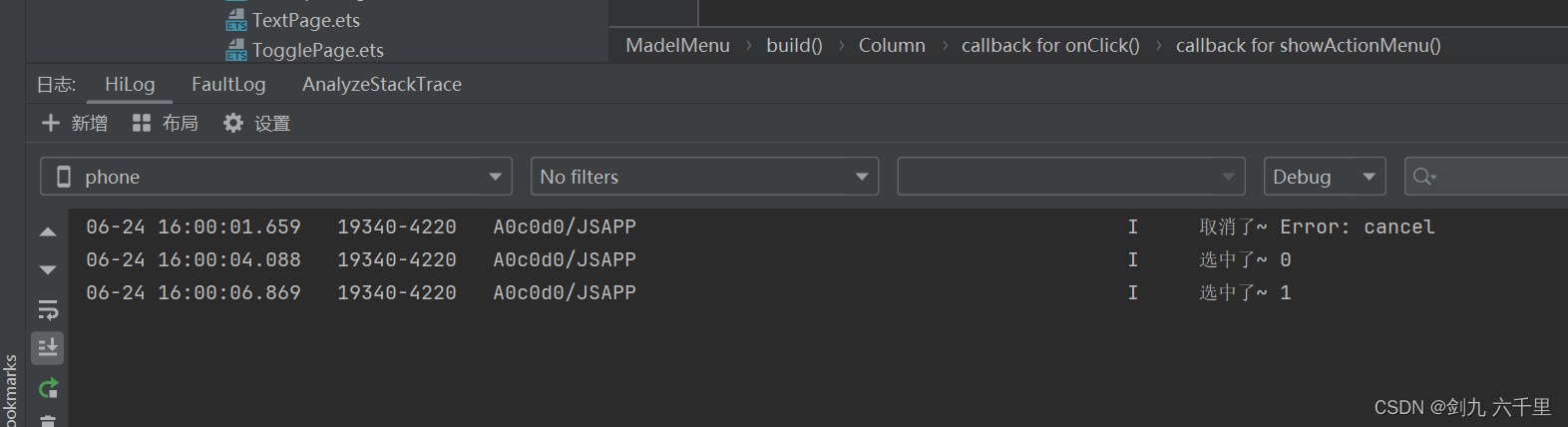Click 19340-4220 in second log row

click(x=397, y=259)
